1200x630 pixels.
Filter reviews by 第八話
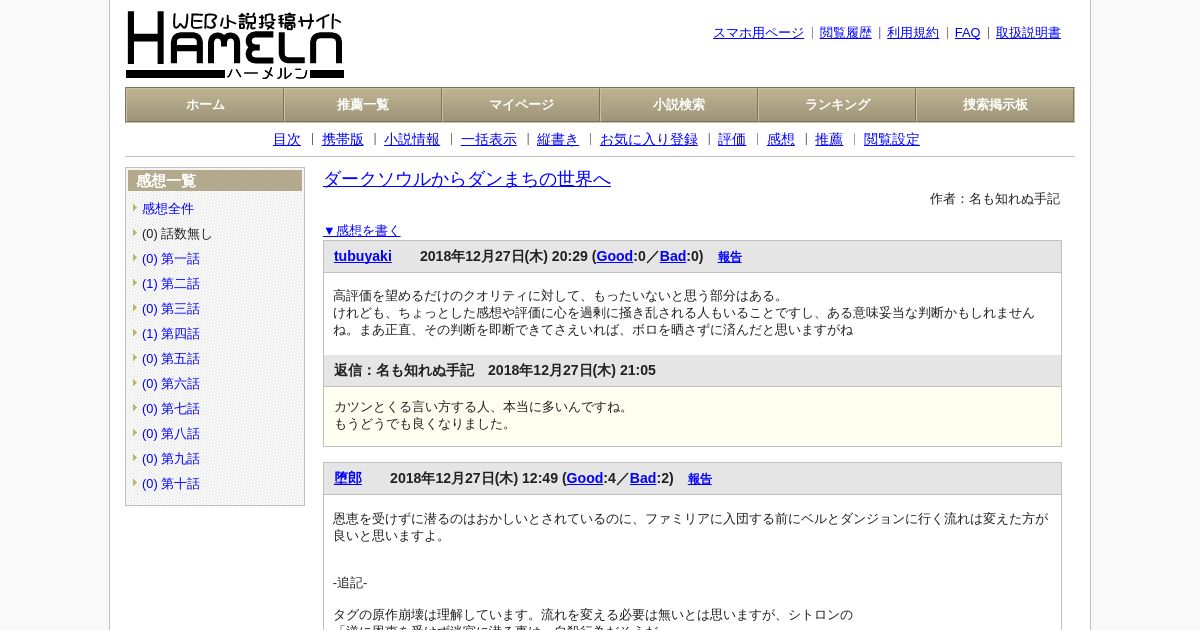coord(171,434)
